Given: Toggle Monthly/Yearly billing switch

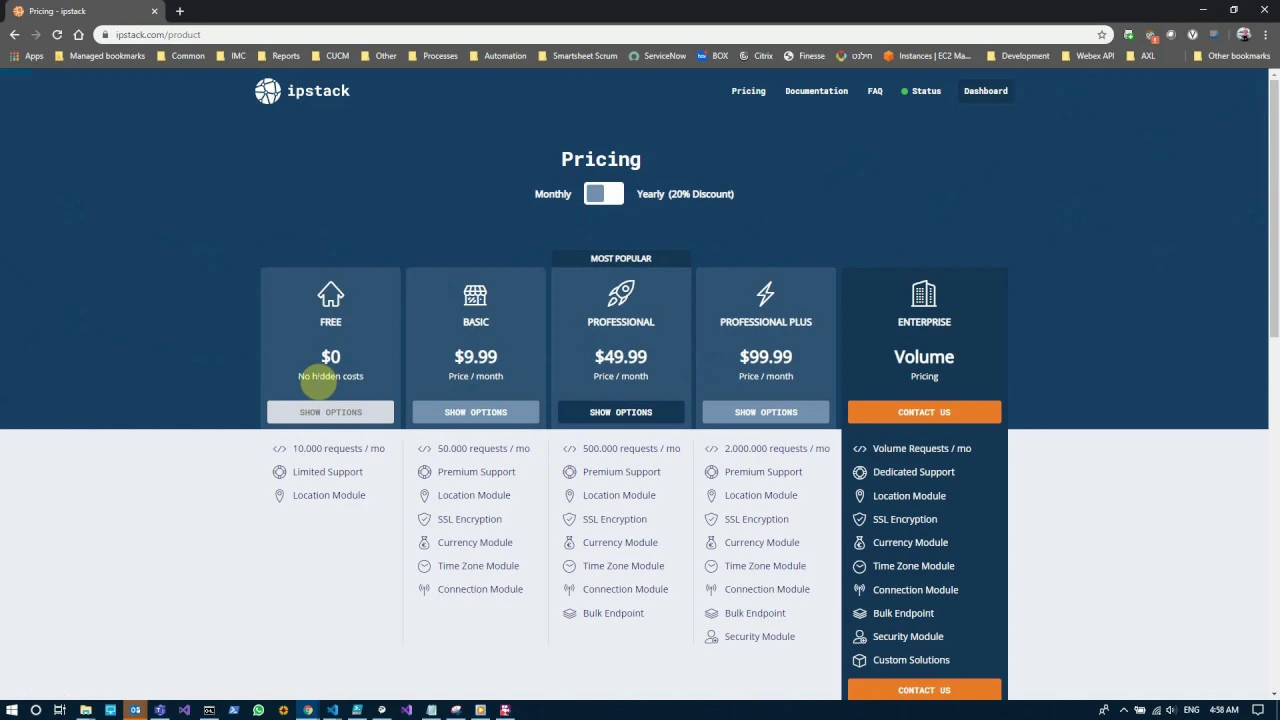Looking at the screenshot, I should [604, 194].
